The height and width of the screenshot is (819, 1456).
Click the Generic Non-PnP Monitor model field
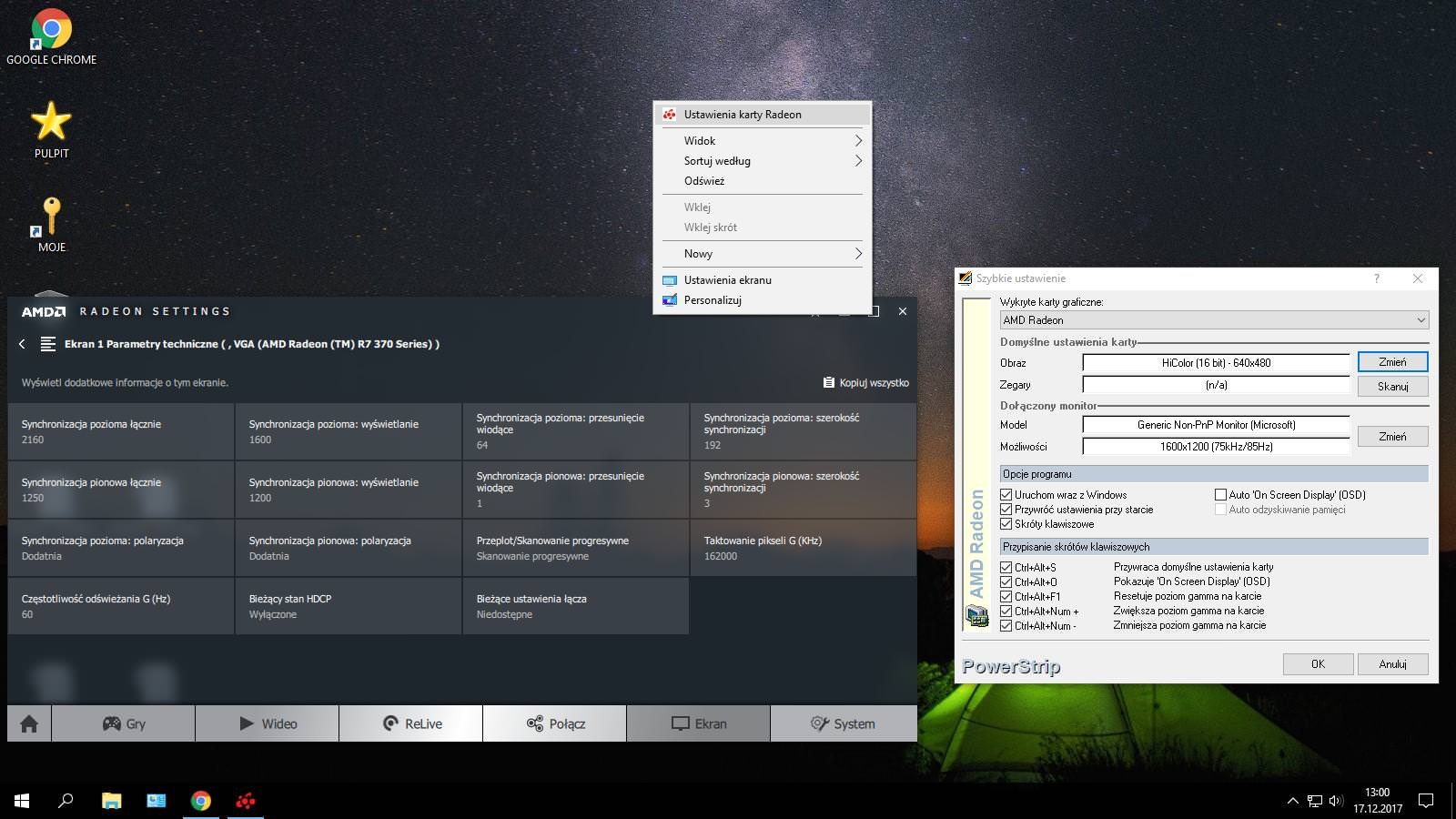pyautogui.click(x=1216, y=425)
